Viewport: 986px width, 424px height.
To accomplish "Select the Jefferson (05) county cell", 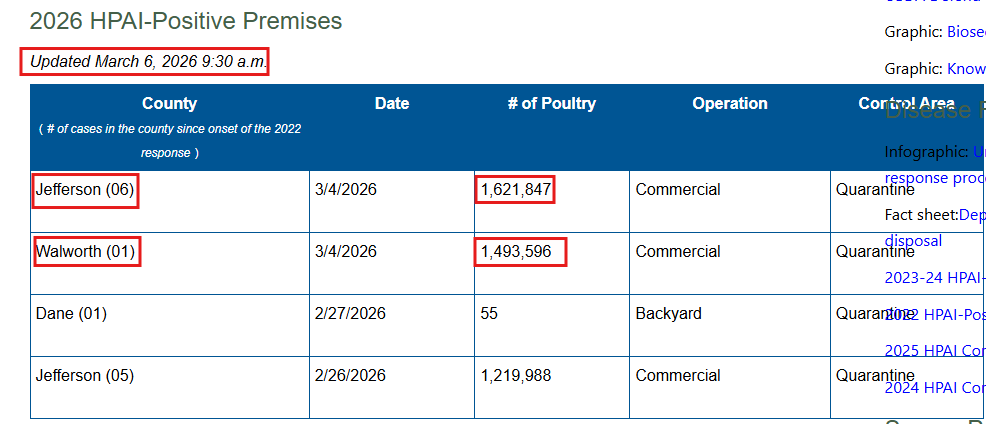I will pyautogui.click(x=85, y=376).
